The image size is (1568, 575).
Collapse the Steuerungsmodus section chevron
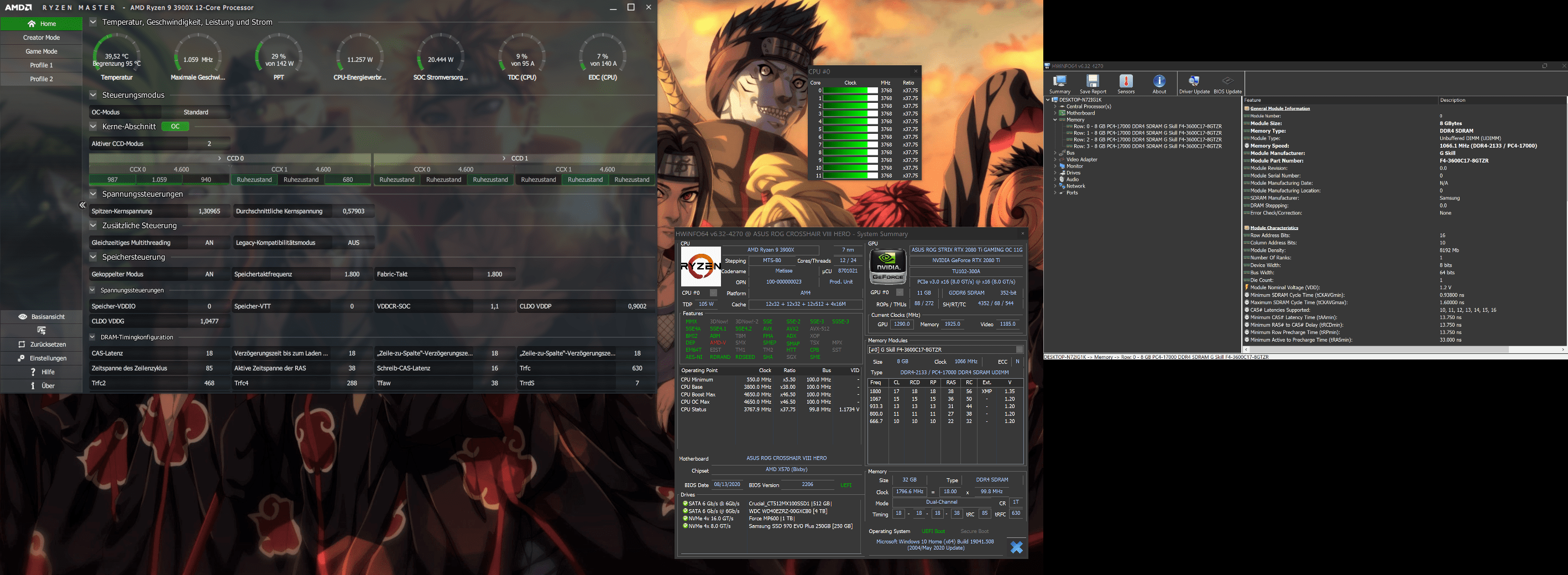(93, 95)
